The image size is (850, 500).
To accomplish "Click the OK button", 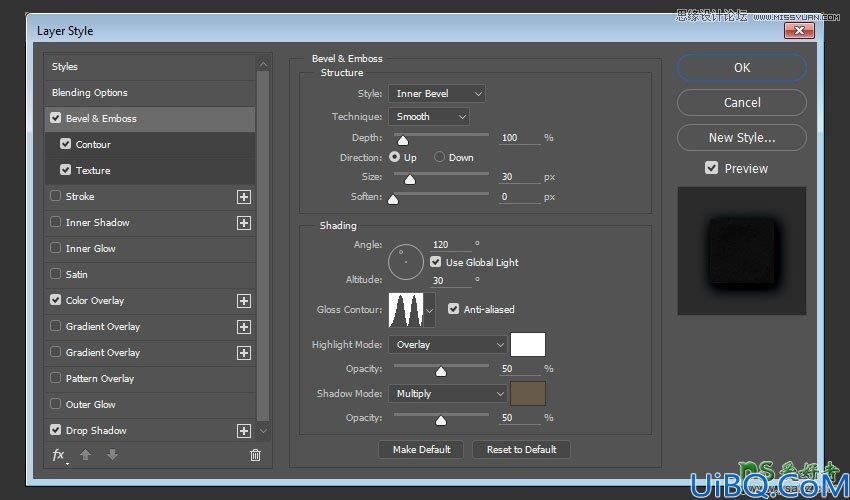I will tap(742, 68).
